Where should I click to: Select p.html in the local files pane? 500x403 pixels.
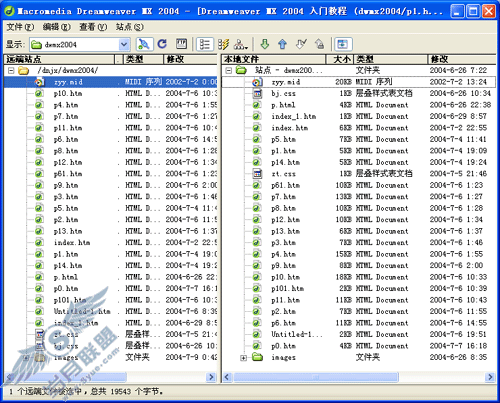[283, 105]
